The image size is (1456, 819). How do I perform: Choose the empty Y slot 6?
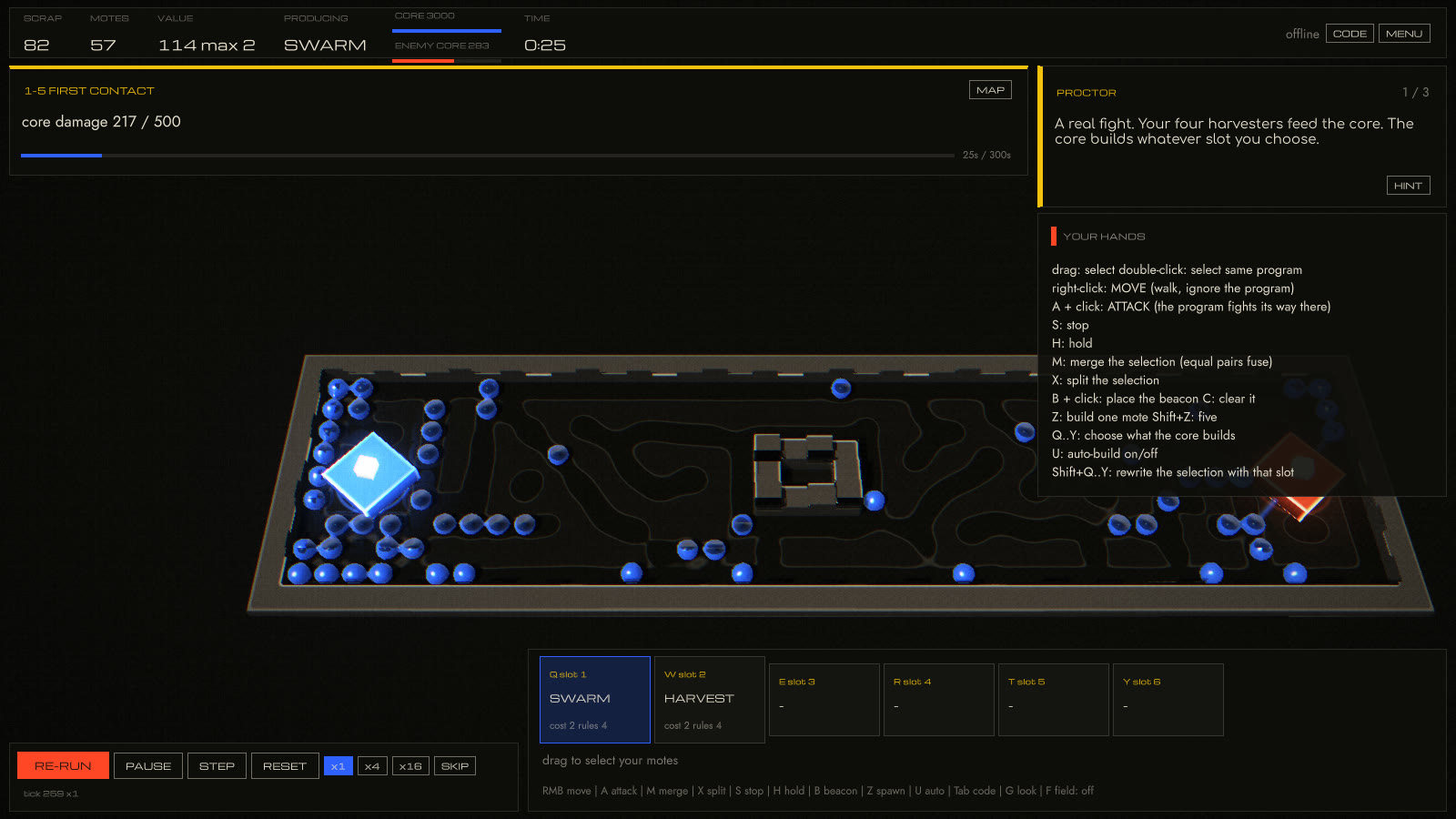pyautogui.click(x=1168, y=700)
